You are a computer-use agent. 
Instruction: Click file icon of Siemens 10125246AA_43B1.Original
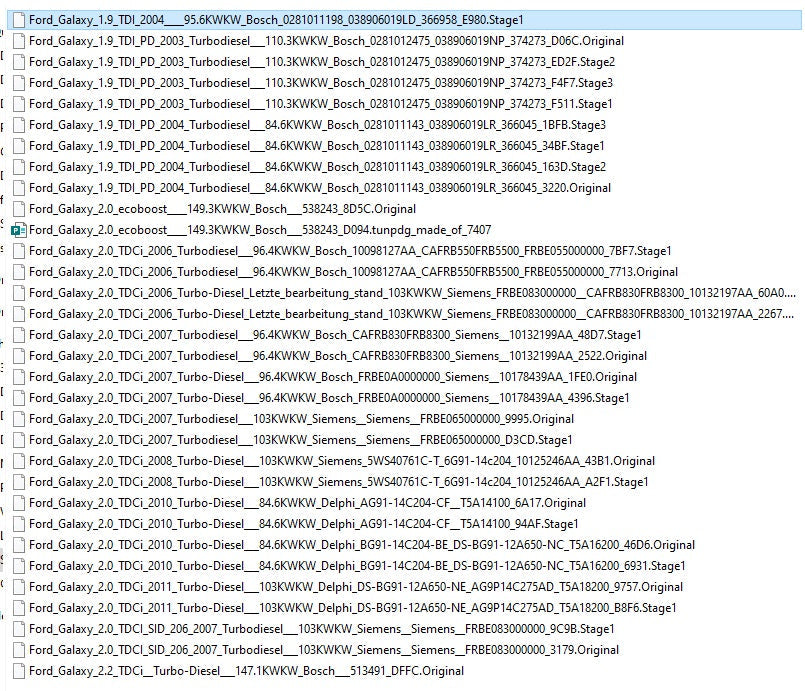click(18, 461)
